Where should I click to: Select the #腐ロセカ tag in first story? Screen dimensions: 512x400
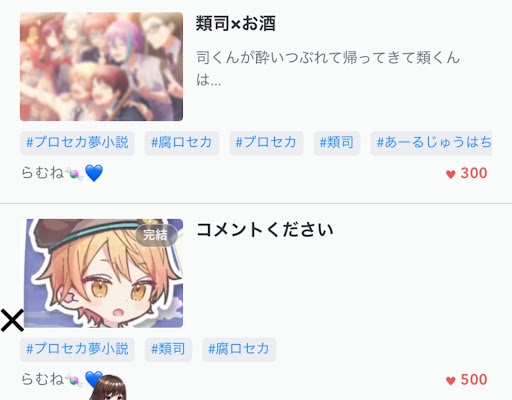182,143
